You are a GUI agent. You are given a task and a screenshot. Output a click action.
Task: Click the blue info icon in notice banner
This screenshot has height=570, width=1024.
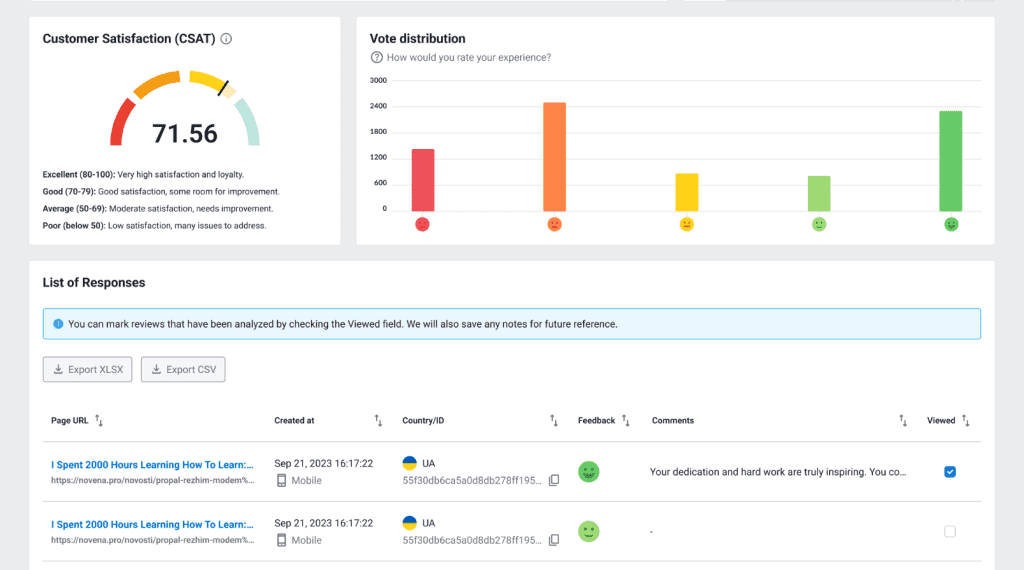pyautogui.click(x=58, y=324)
